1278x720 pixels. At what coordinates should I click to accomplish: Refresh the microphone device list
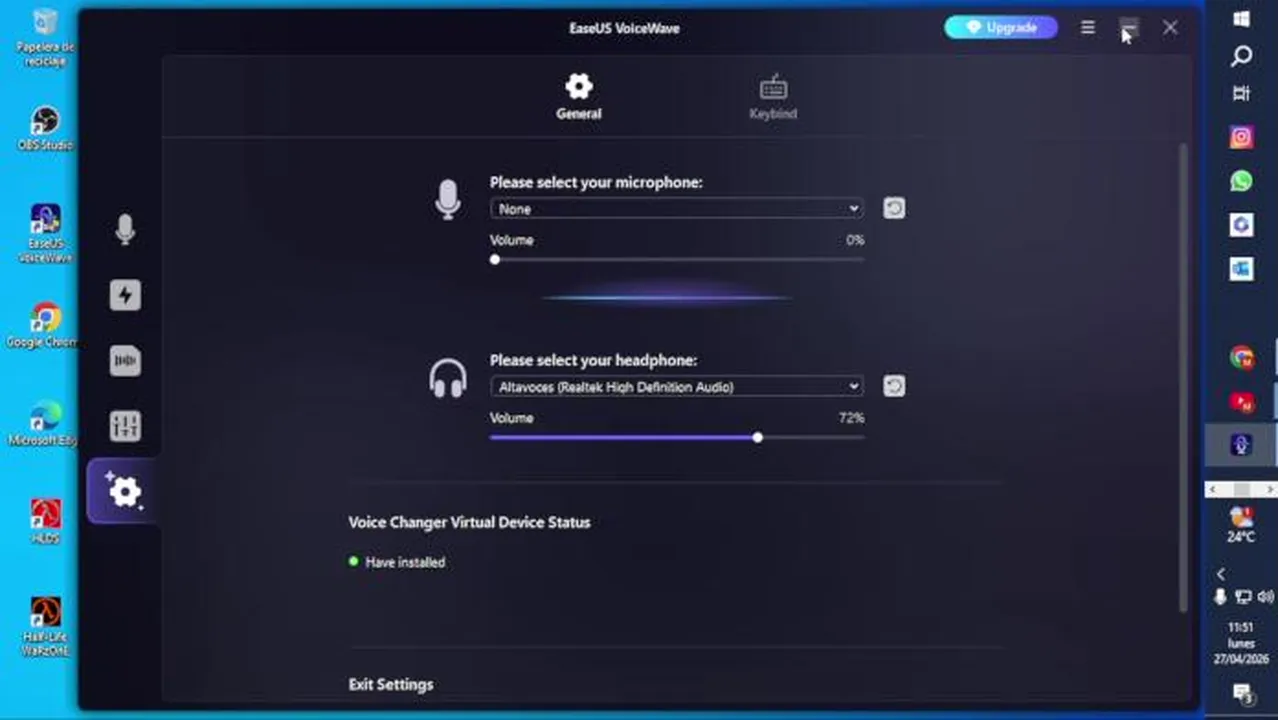(x=894, y=208)
